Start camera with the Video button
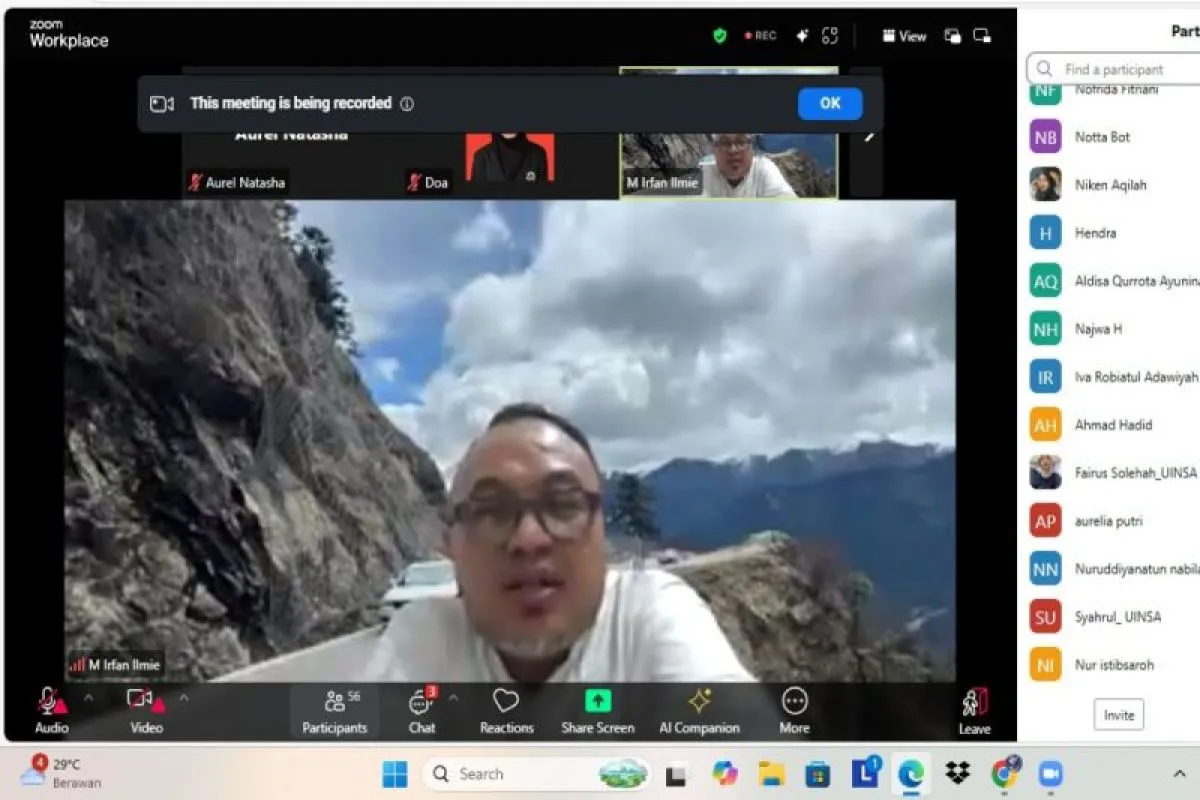1200x800 pixels. click(146, 710)
